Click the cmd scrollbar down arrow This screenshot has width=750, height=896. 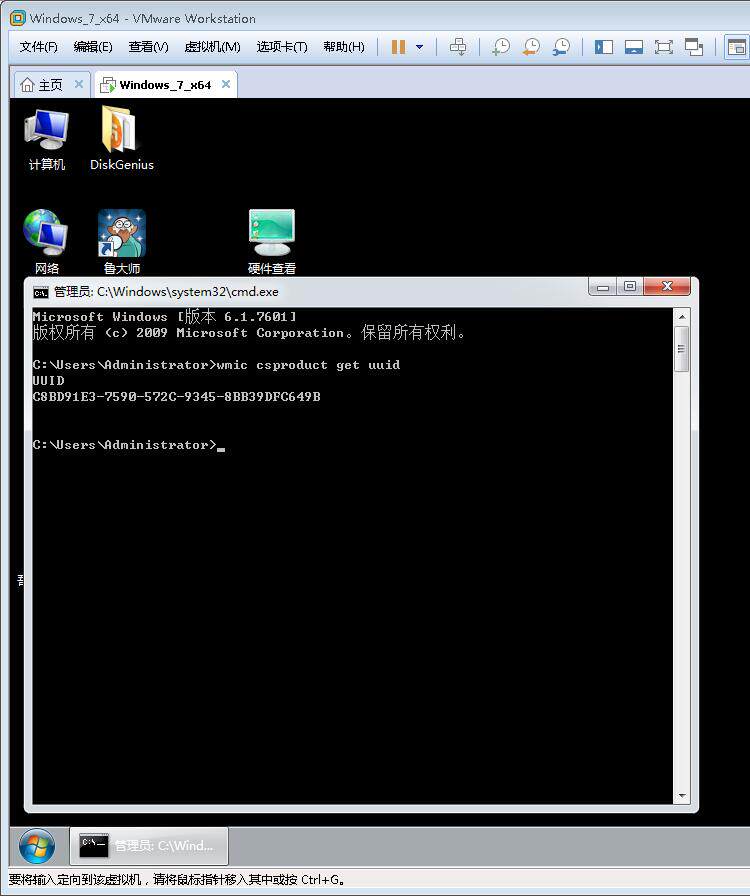(681, 795)
